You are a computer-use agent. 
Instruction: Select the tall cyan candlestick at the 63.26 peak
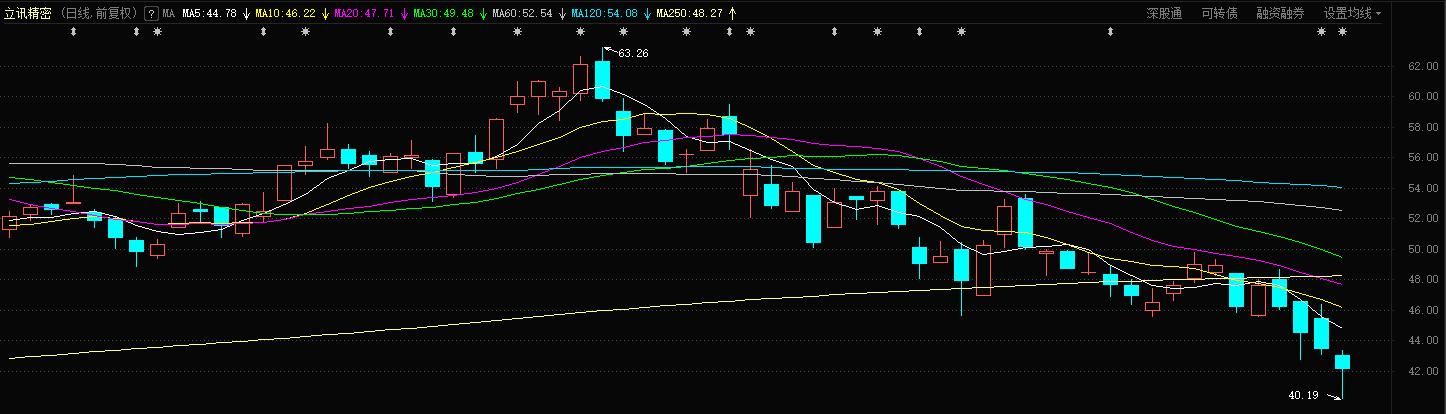[602, 79]
